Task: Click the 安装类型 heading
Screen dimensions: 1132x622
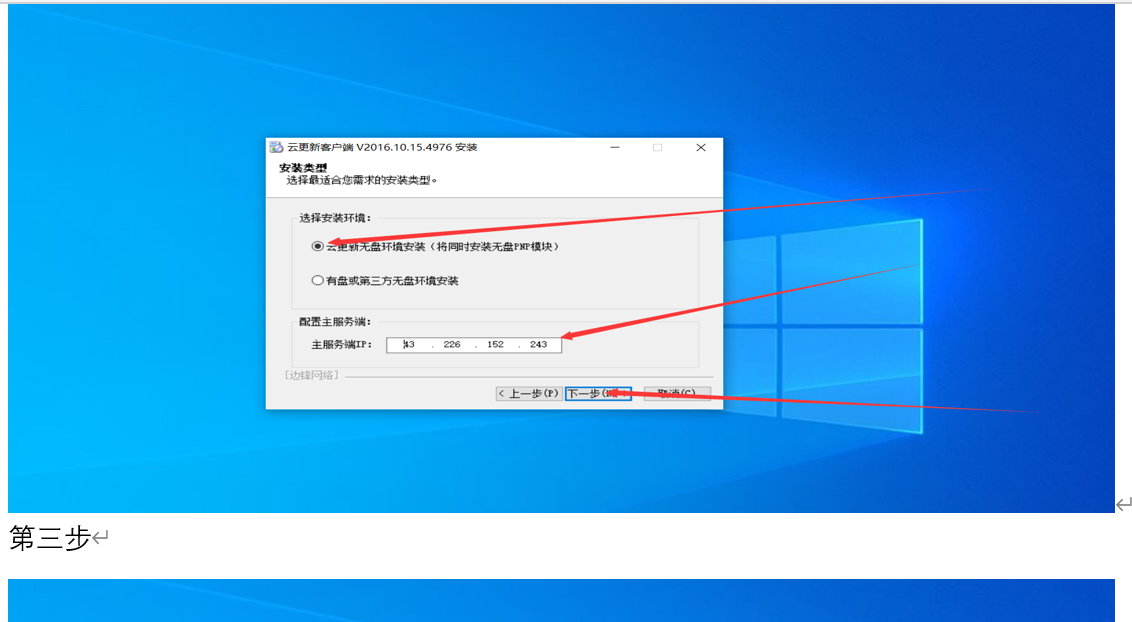Action: click(302, 168)
